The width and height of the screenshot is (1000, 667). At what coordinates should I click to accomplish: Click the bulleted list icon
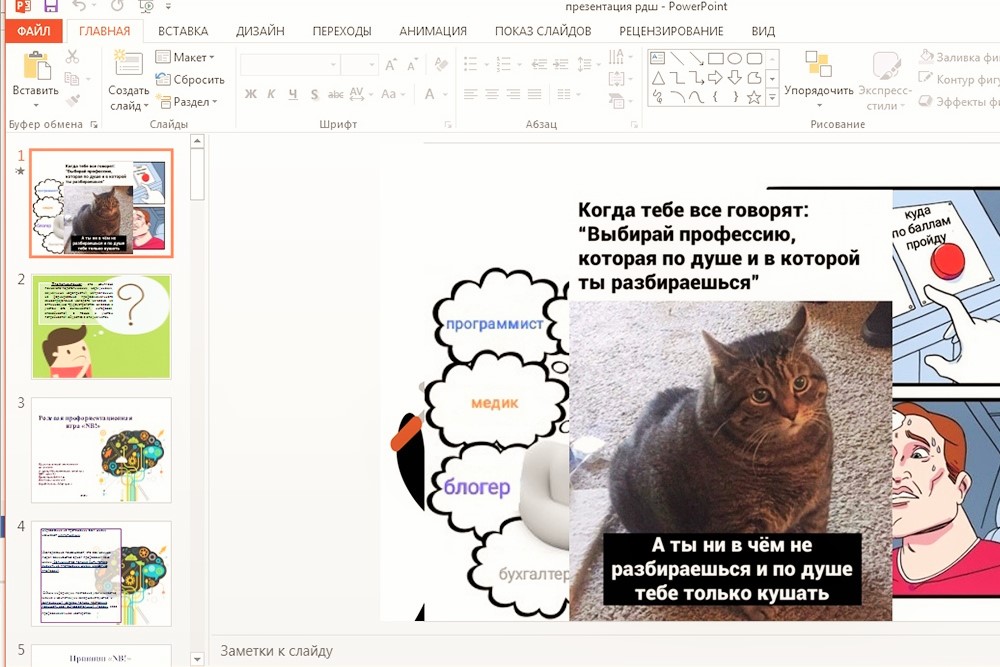click(471, 64)
